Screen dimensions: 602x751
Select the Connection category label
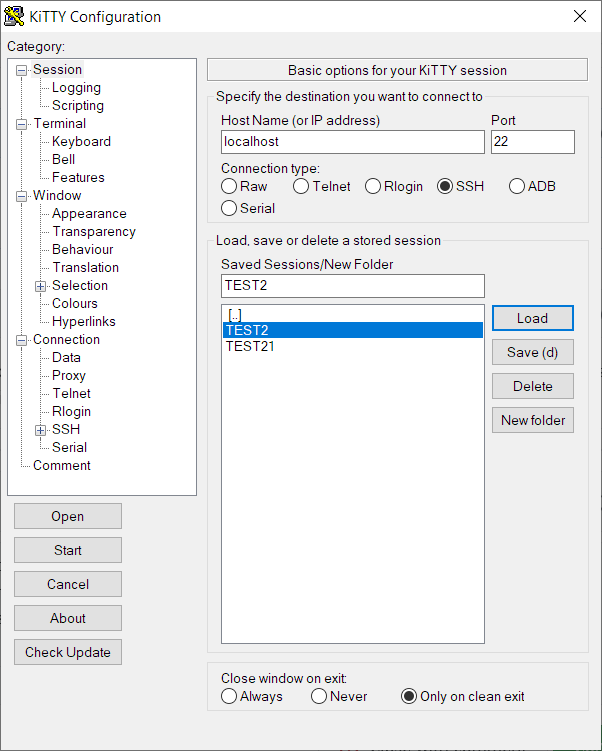pyautogui.click(x=67, y=339)
